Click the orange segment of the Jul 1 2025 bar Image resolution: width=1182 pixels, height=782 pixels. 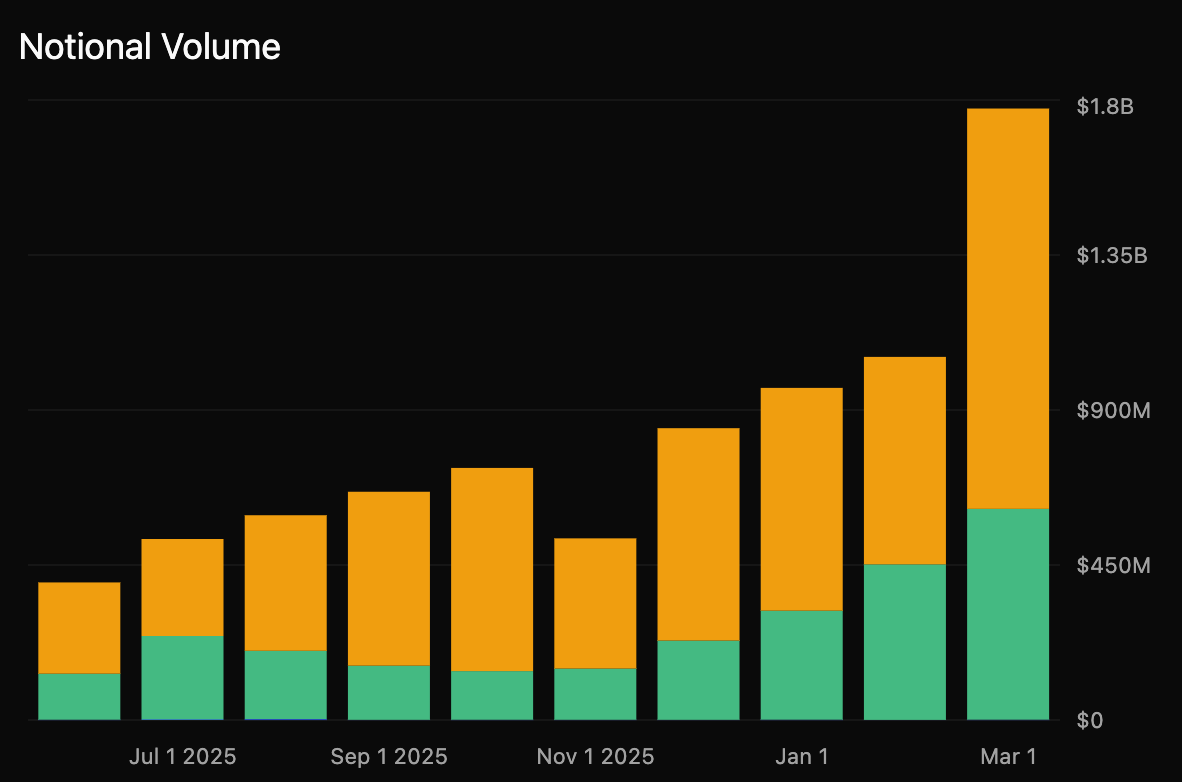pyautogui.click(x=182, y=587)
